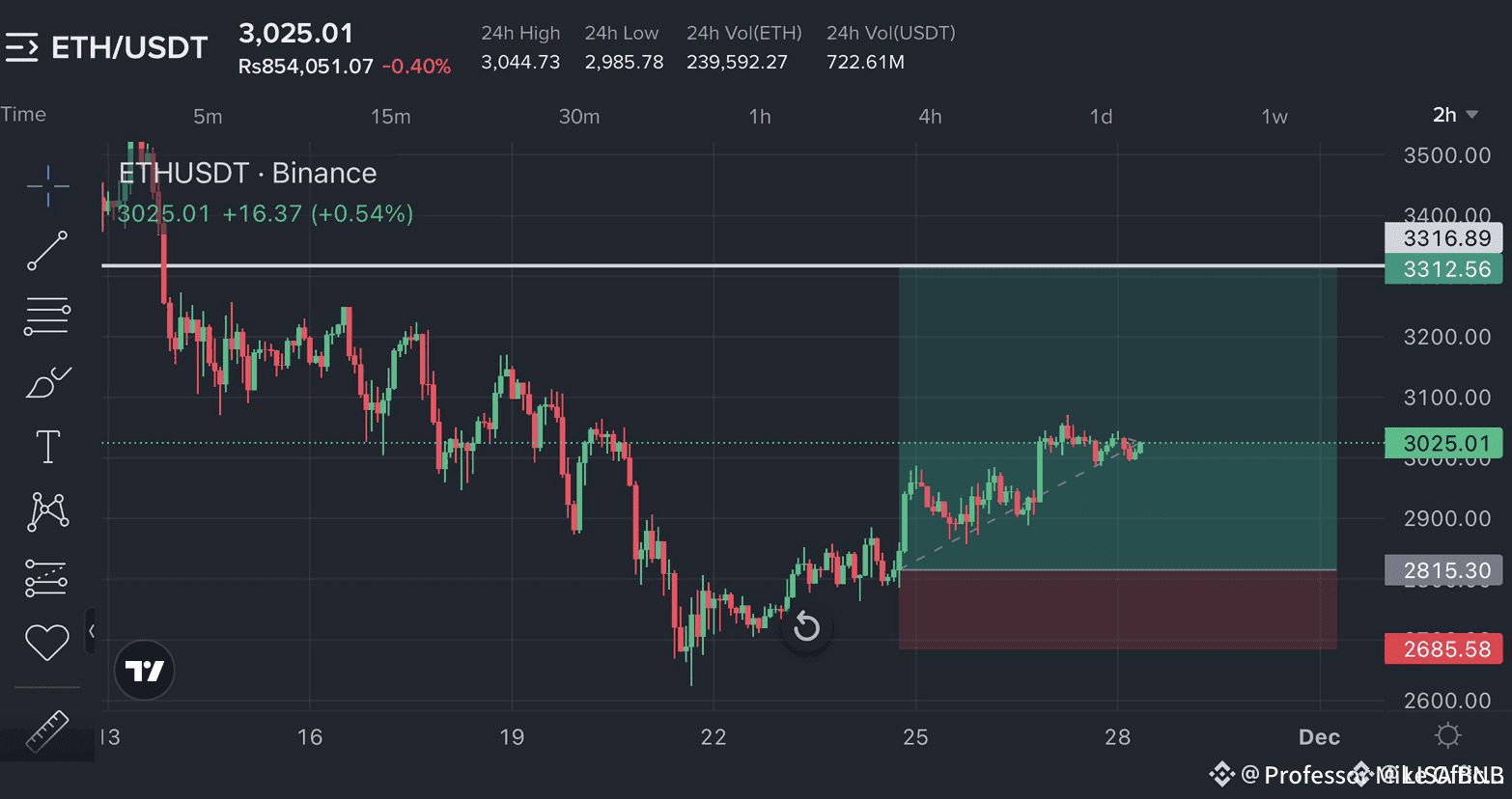Switch to the 15m timeframe
The width and height of the screenshot is (1512, 799).
[391, 117]
